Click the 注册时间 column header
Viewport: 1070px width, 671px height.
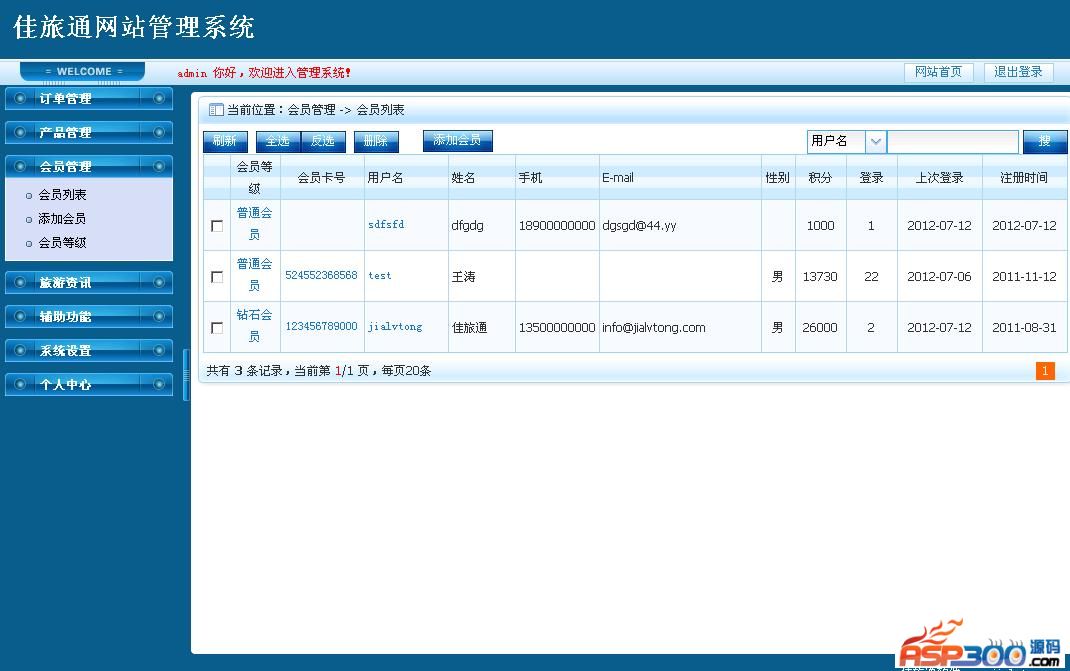point(1024,177)
